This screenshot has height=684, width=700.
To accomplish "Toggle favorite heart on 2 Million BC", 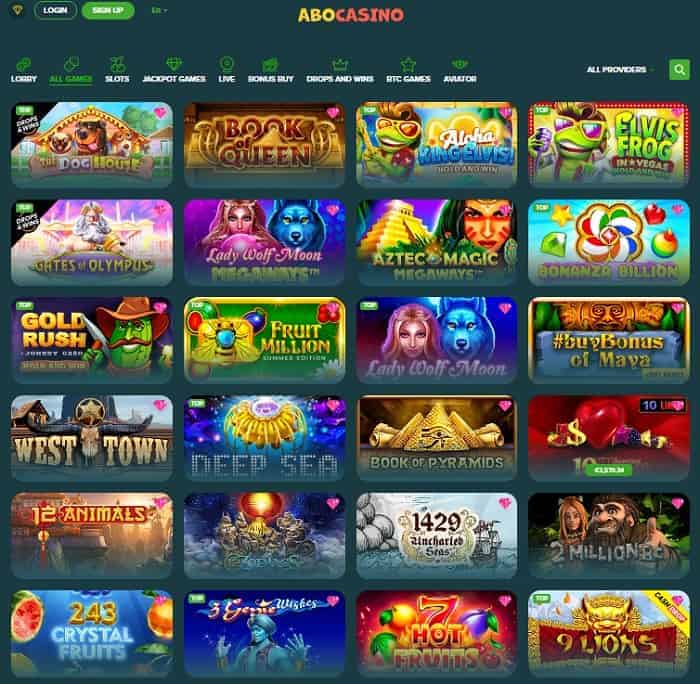I will (x=677, y=503).
